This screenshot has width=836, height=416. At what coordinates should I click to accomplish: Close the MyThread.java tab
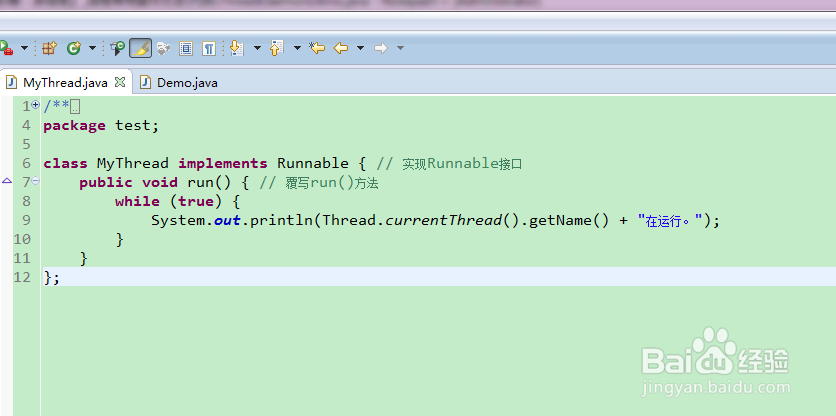coord(120,82)
